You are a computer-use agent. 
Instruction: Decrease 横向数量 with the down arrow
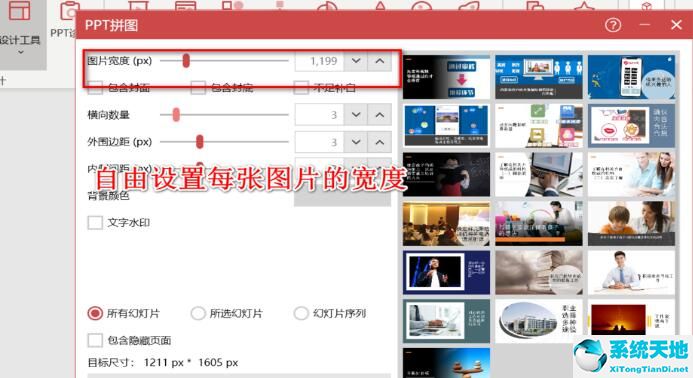click(356, 115)
